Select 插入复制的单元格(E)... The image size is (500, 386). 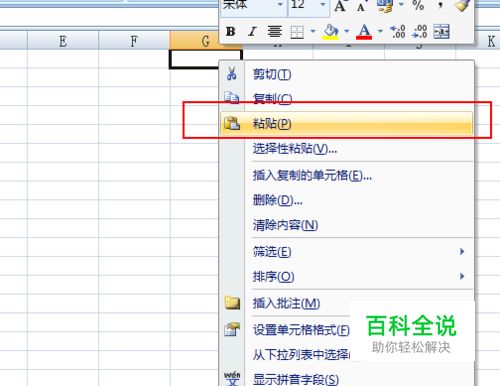coord(347,175)
